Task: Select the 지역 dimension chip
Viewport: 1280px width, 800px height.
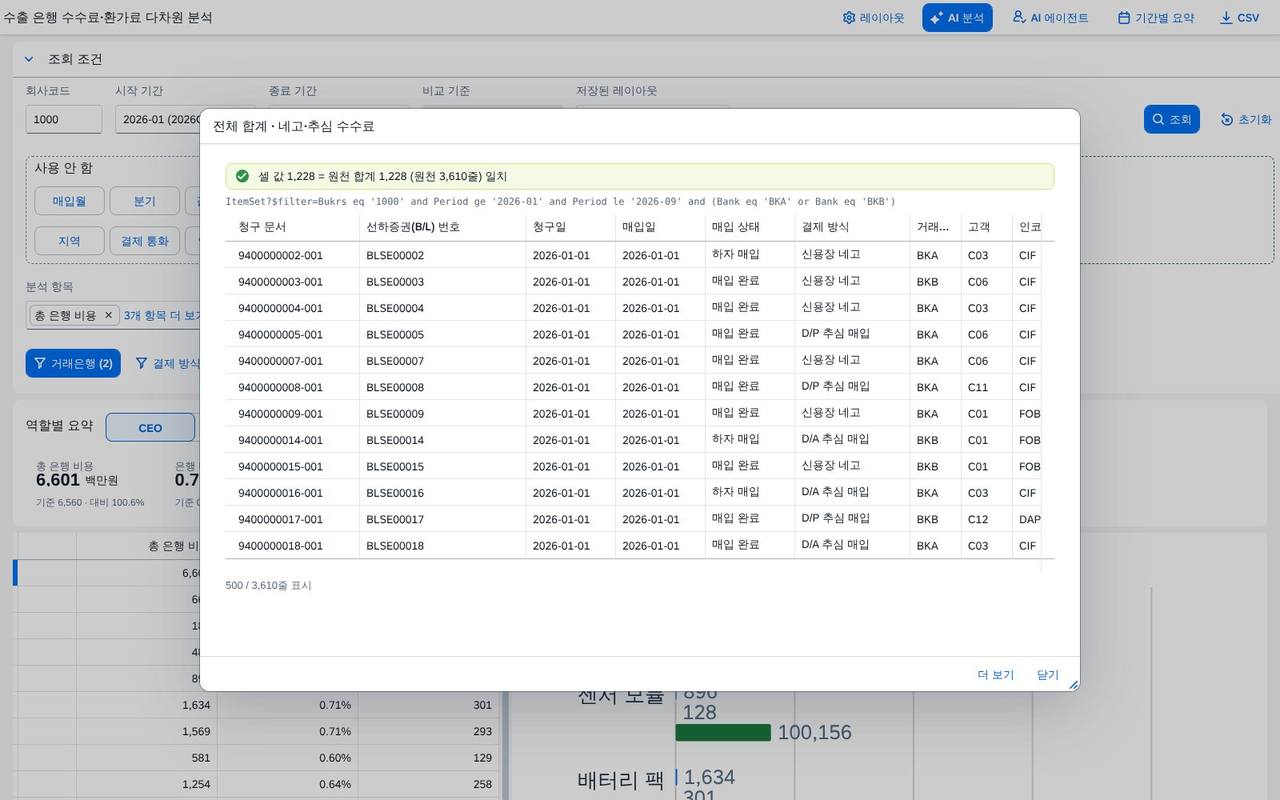Action: [69, 241]
